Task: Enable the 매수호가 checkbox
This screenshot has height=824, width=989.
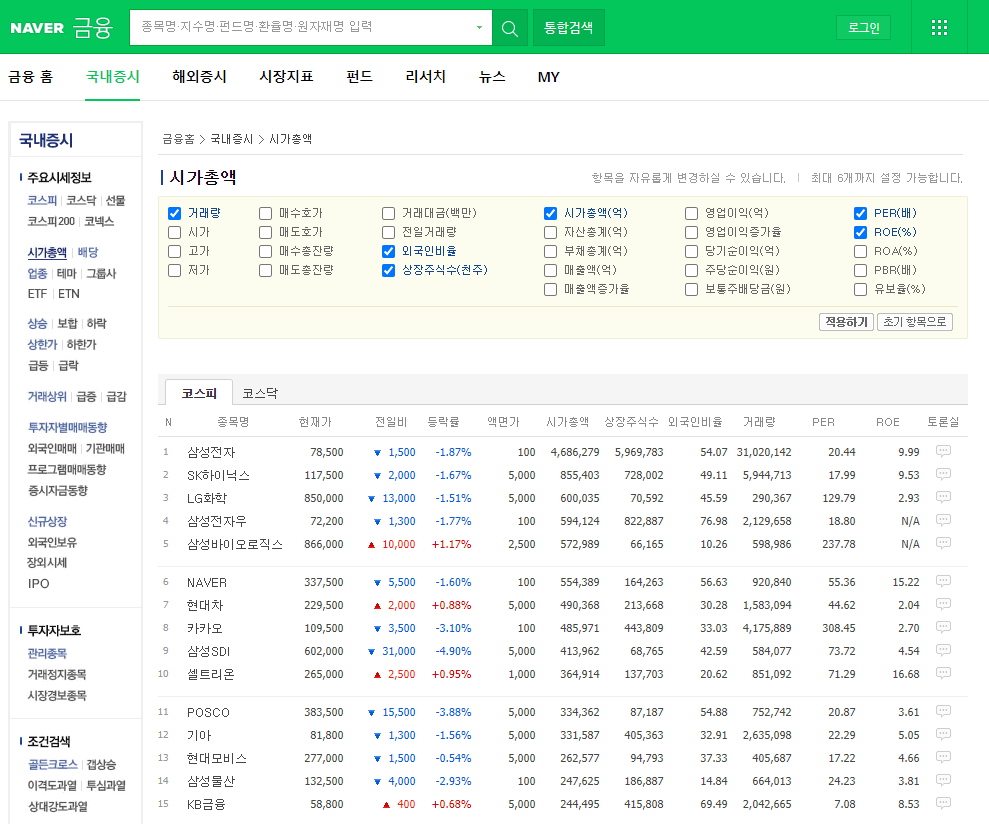Action: tap(266, 213)
